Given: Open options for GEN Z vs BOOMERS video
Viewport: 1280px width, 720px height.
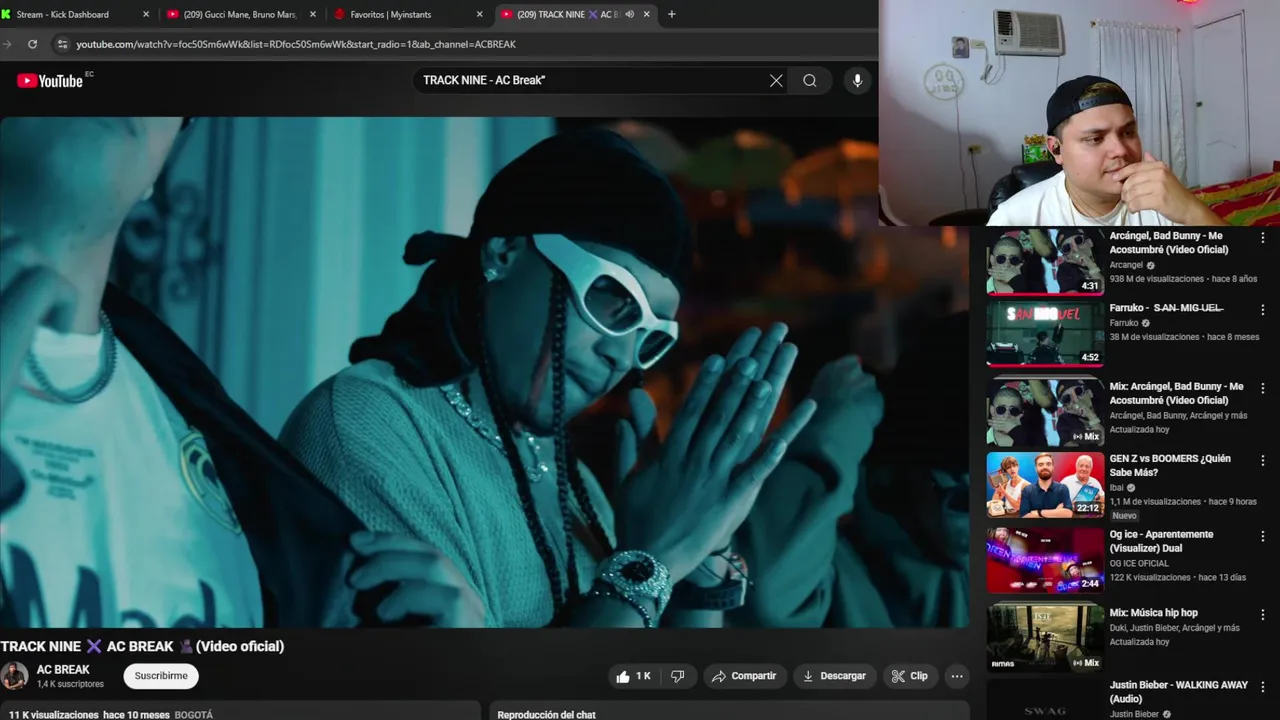Looking at the screenshot, I should 1262,460.
